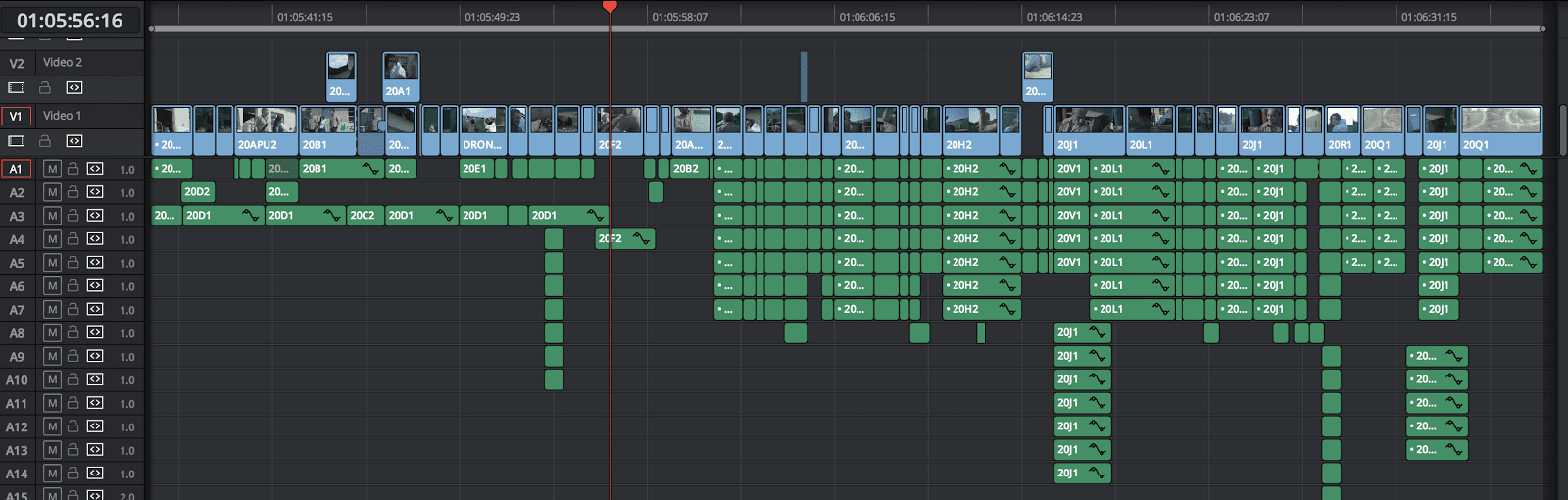Select the 20L1 clip on Video 1

(1151, 131)
